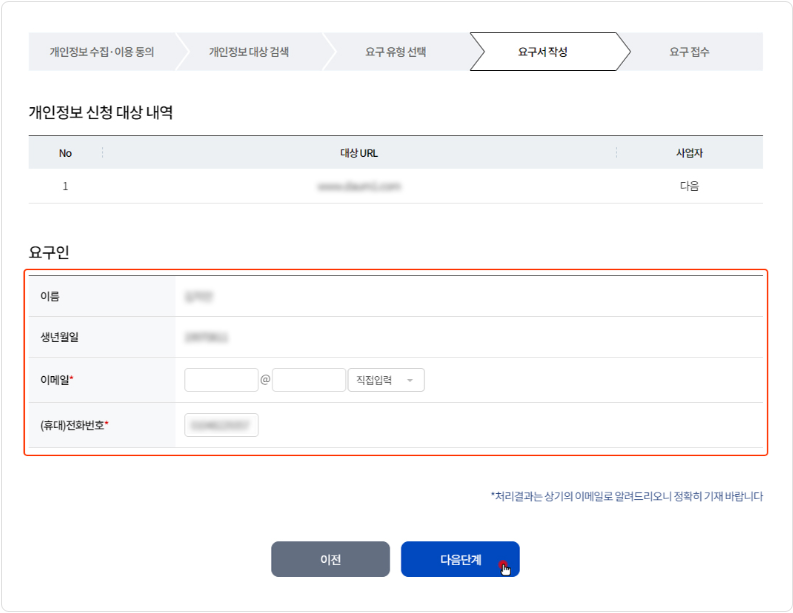Click the 개인정보 신청 대상 내역 heading
Image resolution: width=793 pixels, height=613 pixels.
pos(101,112)
